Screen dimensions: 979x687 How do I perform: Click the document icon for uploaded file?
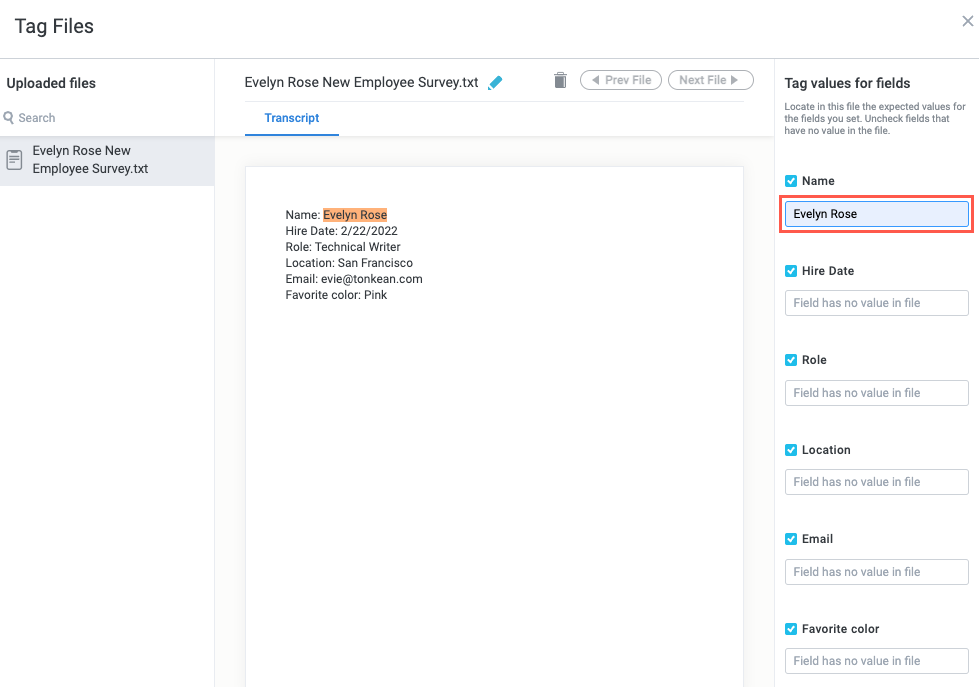point(15,160)
